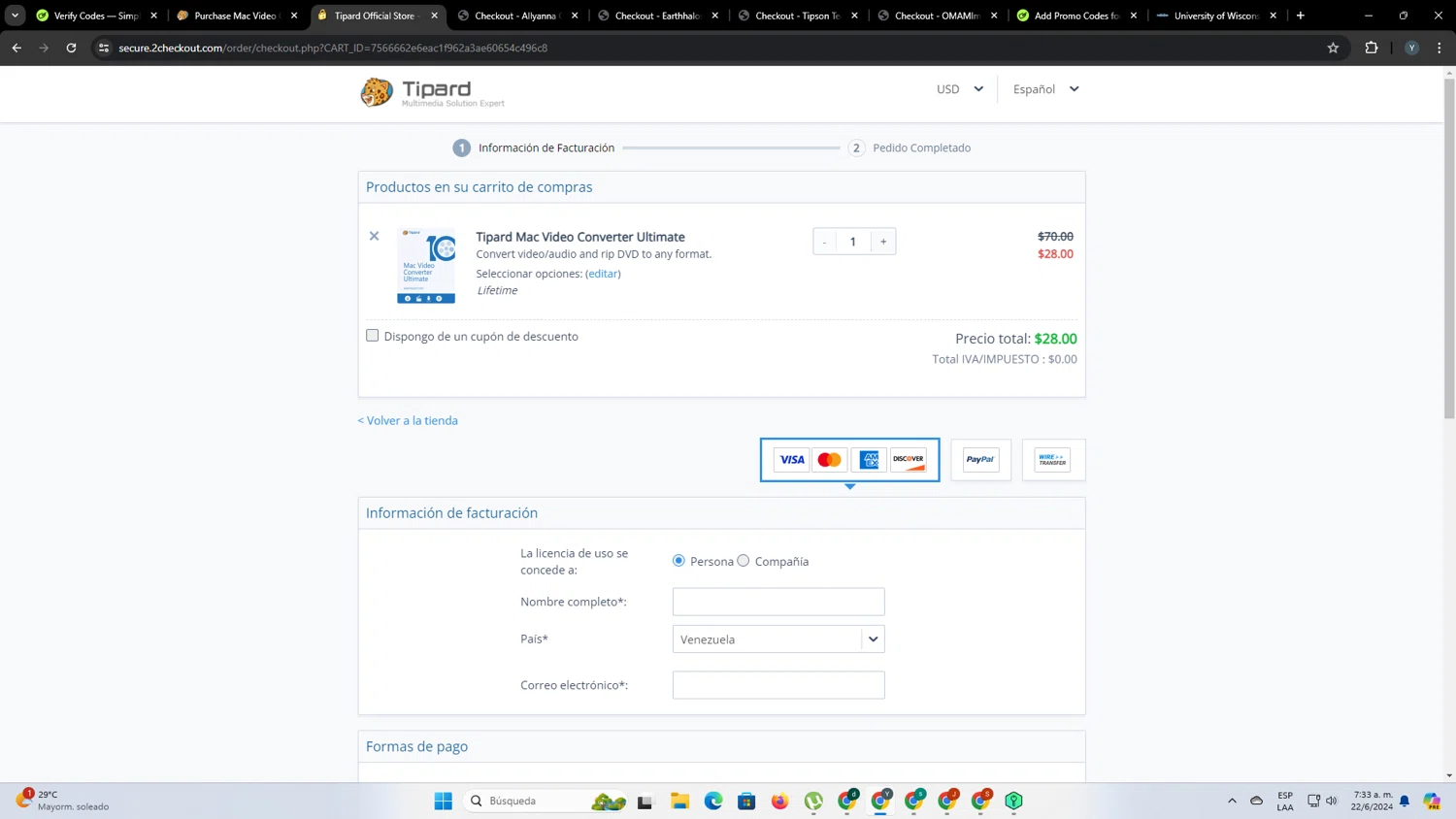Open the Español language dropdown

(x=1045, y=89)
